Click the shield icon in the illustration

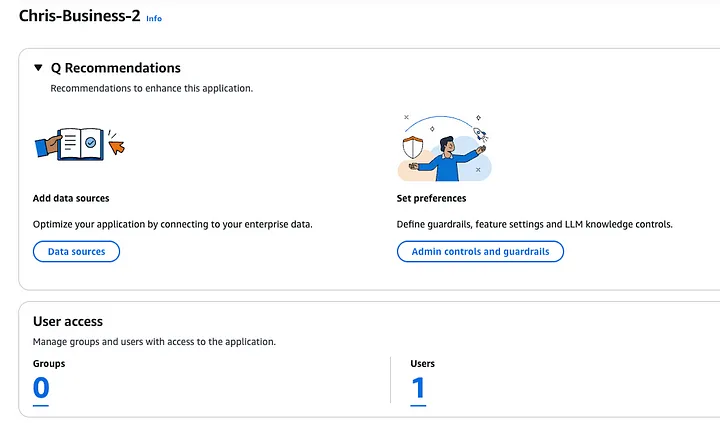[413, 147]
